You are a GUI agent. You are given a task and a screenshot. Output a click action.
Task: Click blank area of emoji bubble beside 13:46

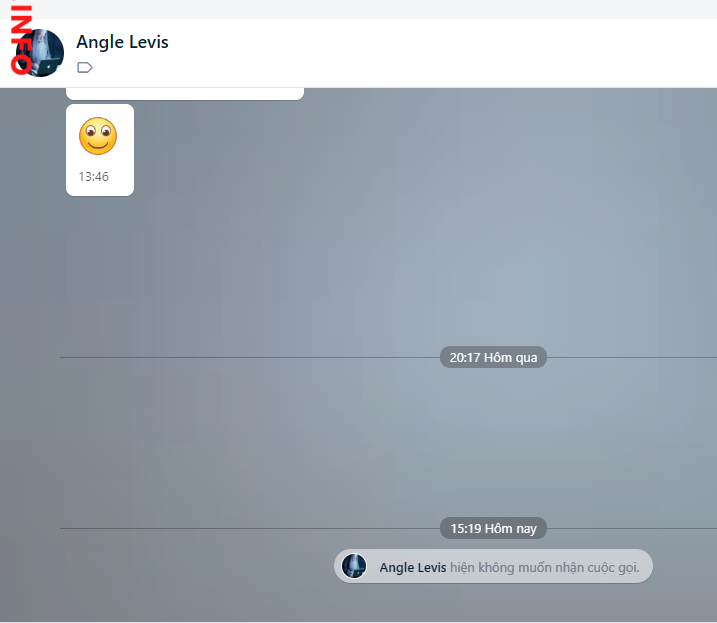(x=121, y=178)
